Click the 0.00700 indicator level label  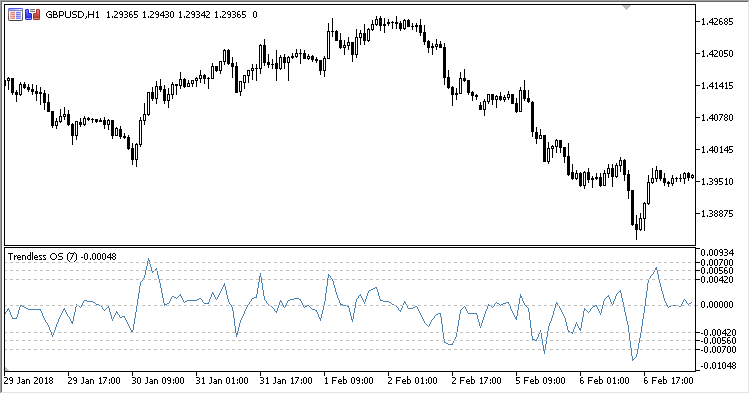pos(717,263)
